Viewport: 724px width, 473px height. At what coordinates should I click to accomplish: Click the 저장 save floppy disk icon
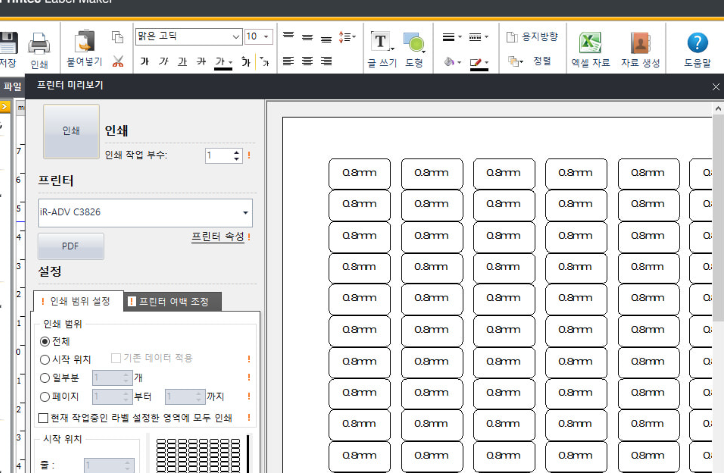tap(8, 43)
